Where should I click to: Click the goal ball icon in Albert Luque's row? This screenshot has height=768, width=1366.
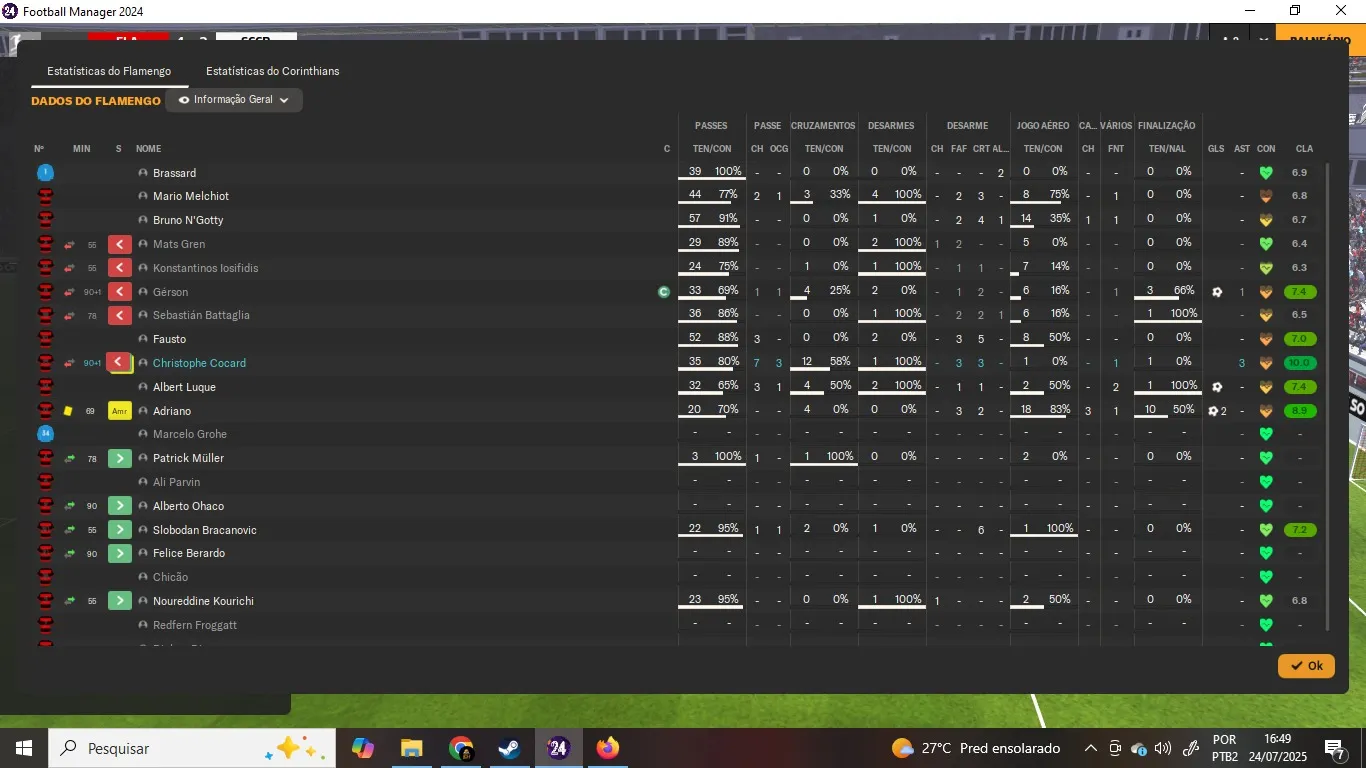click(1217, 387)
